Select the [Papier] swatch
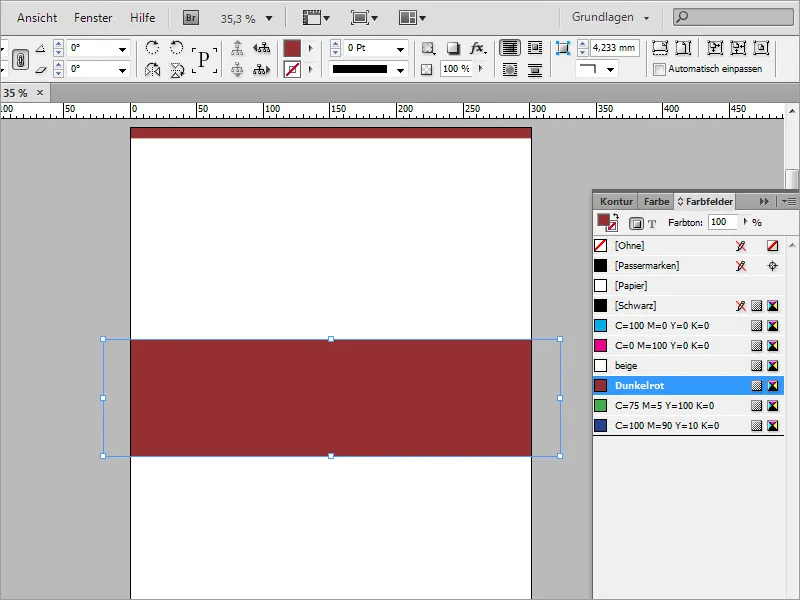 pyautogui.click(x=688, y=286)
